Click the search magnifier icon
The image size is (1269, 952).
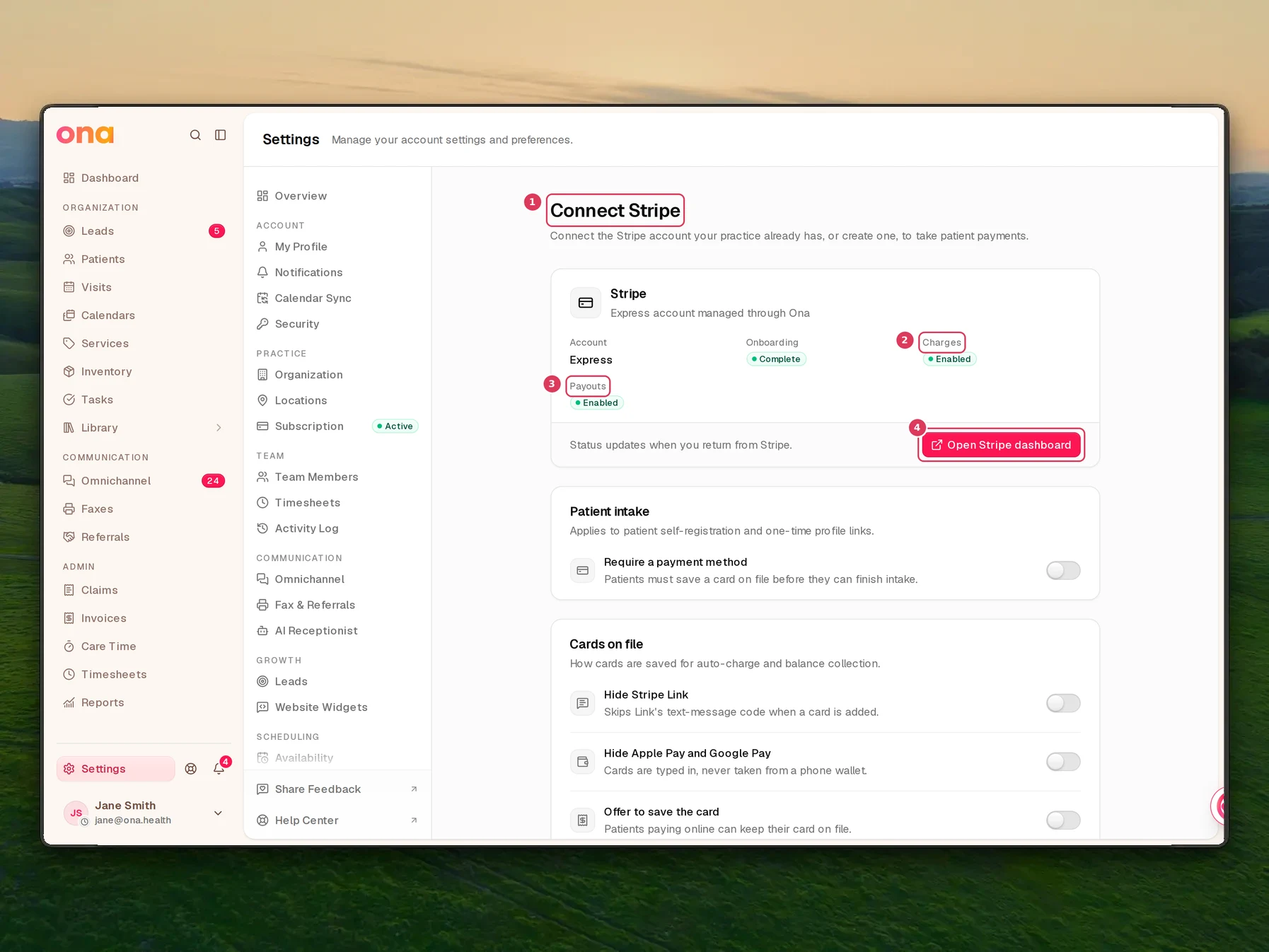click(195, 135)
